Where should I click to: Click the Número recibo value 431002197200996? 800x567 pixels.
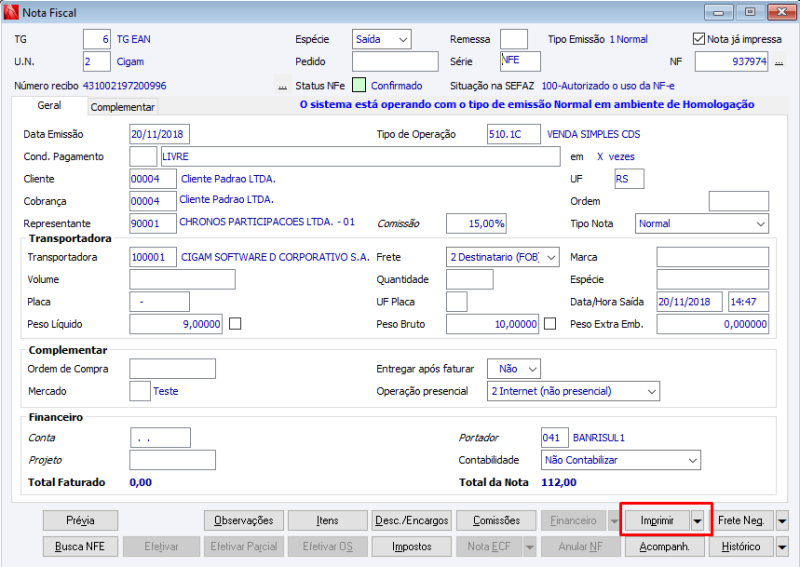point(124,86)
